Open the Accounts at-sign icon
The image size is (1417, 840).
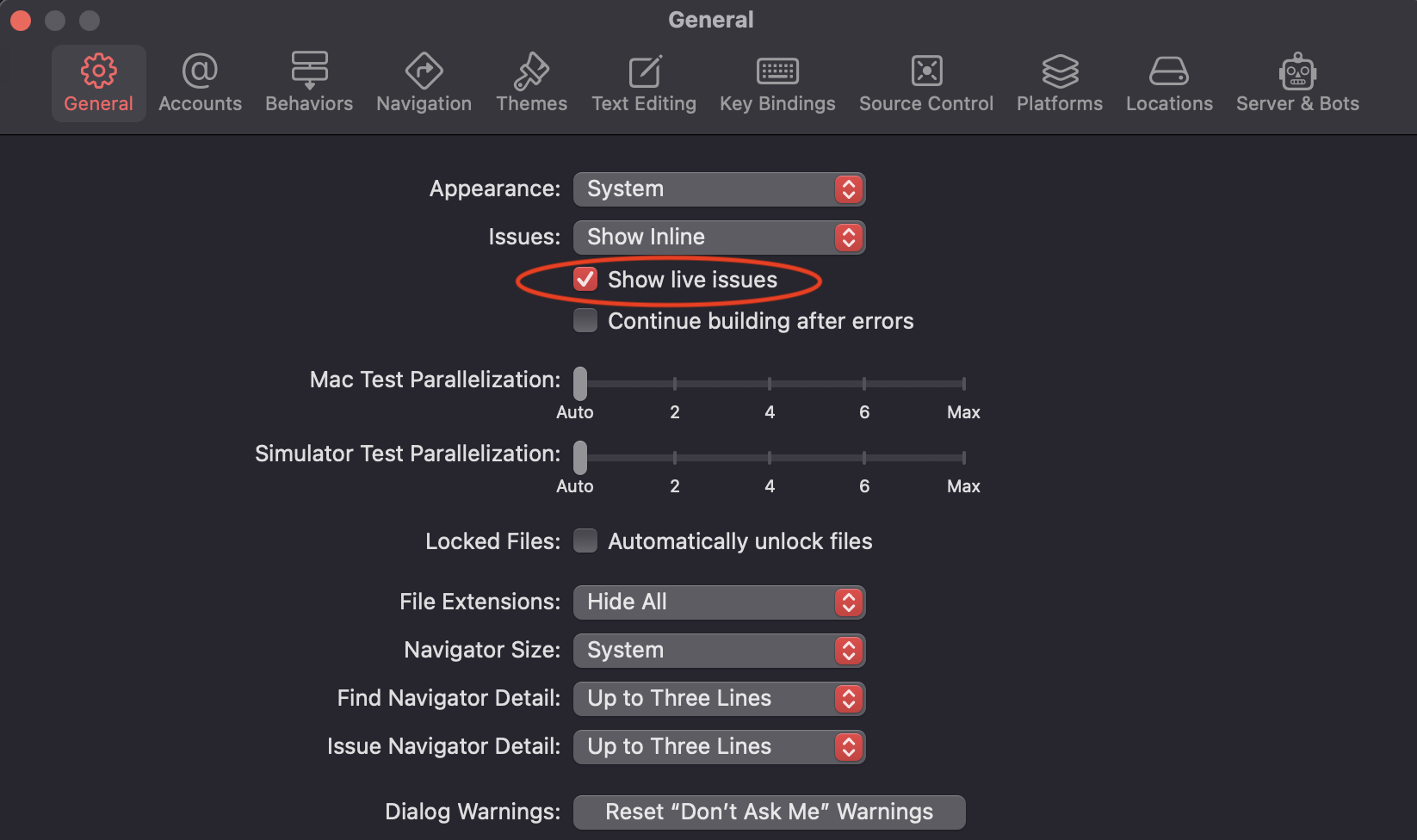click(x=200, y=71)
